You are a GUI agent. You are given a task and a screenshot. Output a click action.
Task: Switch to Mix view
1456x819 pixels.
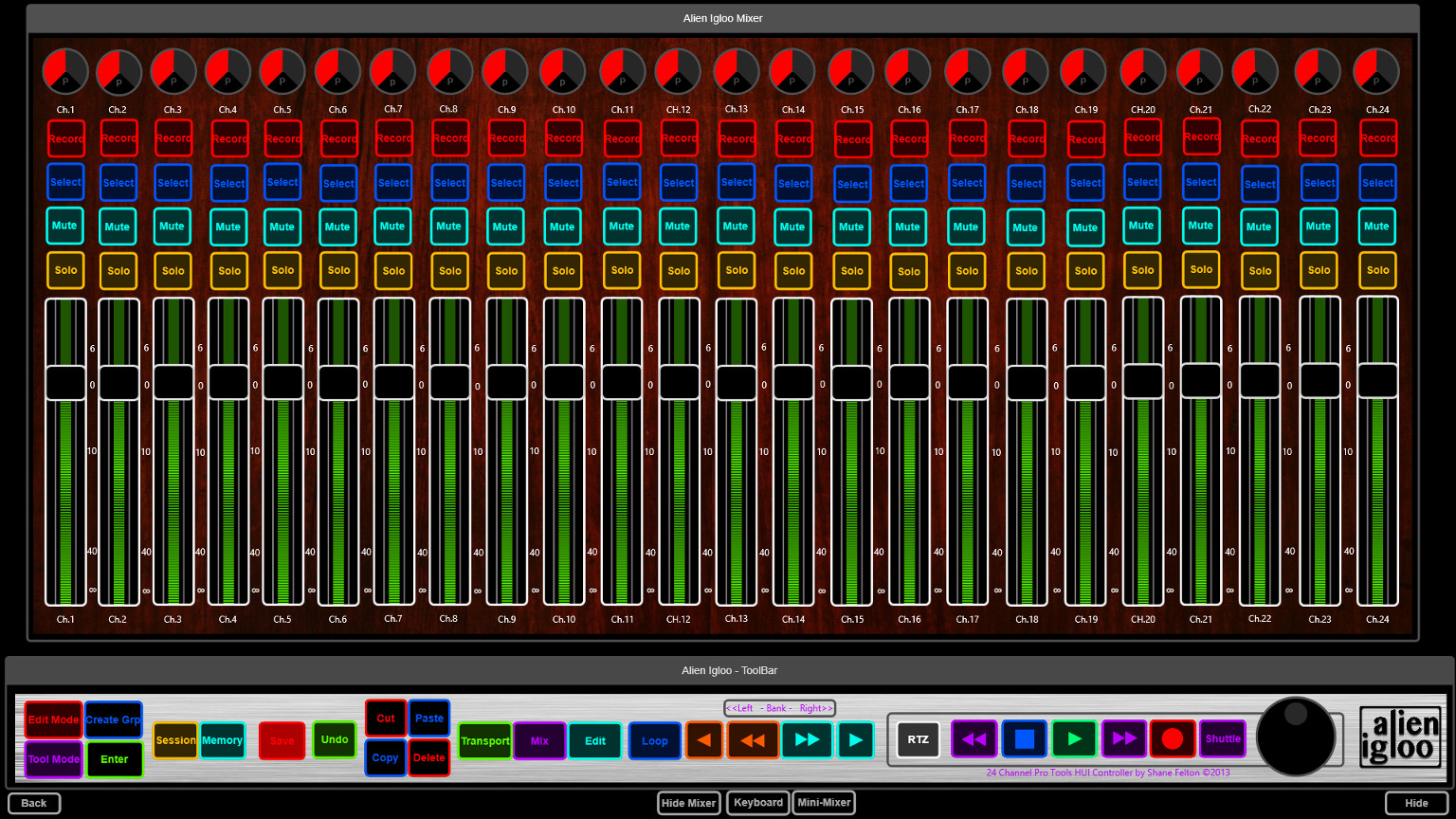click(539, 741)
